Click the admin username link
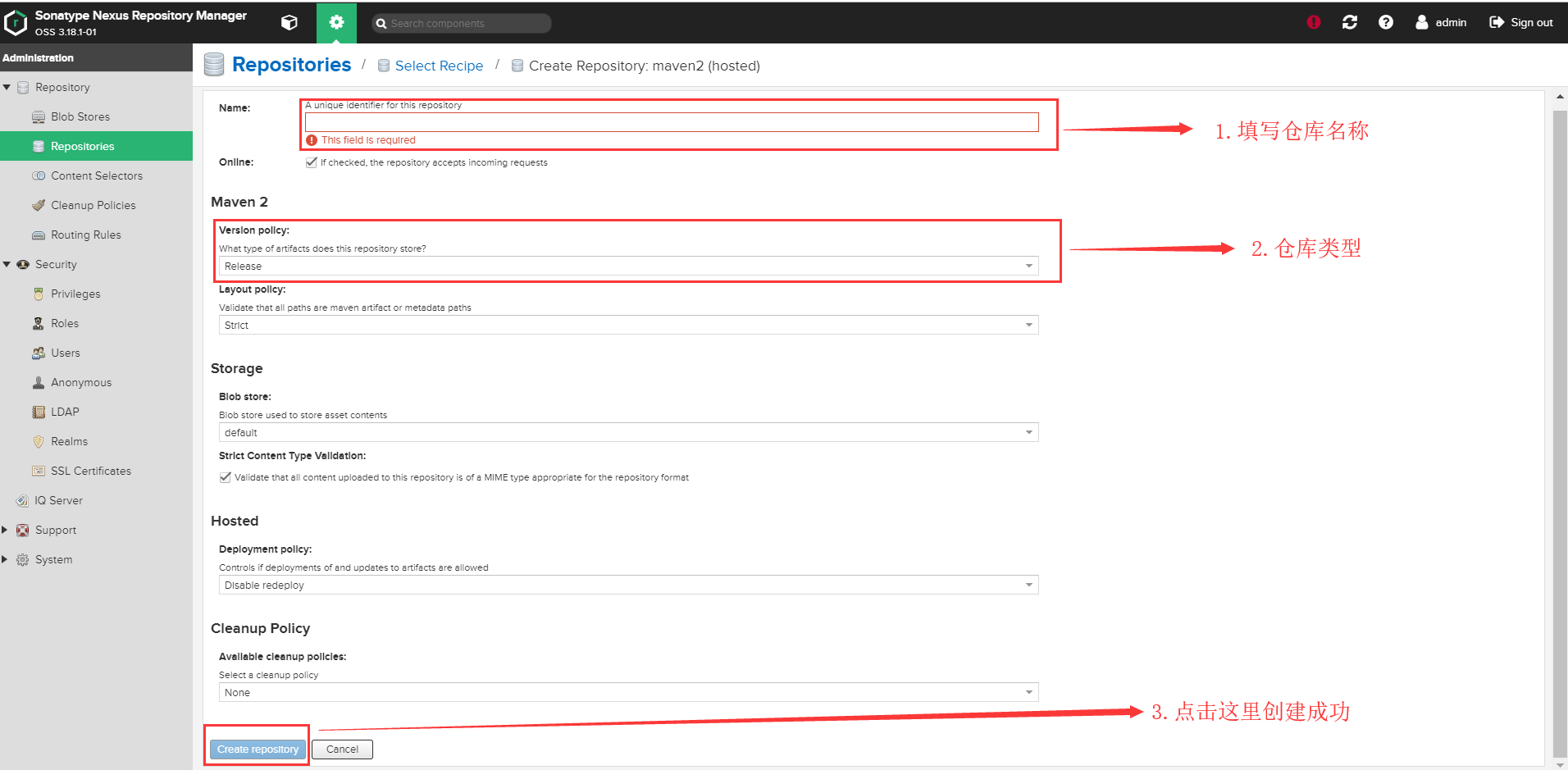The image size is (1568, 770). pyautogui.click(x=1451, y=23)
